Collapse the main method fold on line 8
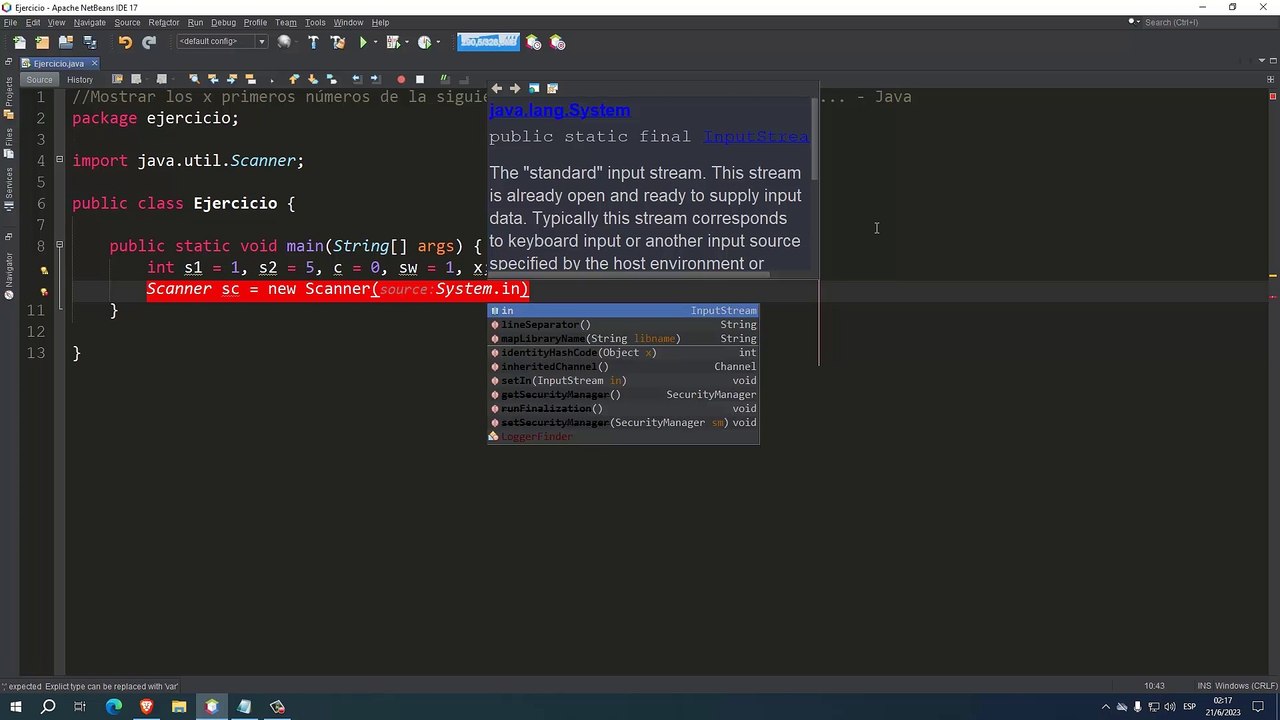Screen dimensions: 1280x720 [x=59, y=244]
